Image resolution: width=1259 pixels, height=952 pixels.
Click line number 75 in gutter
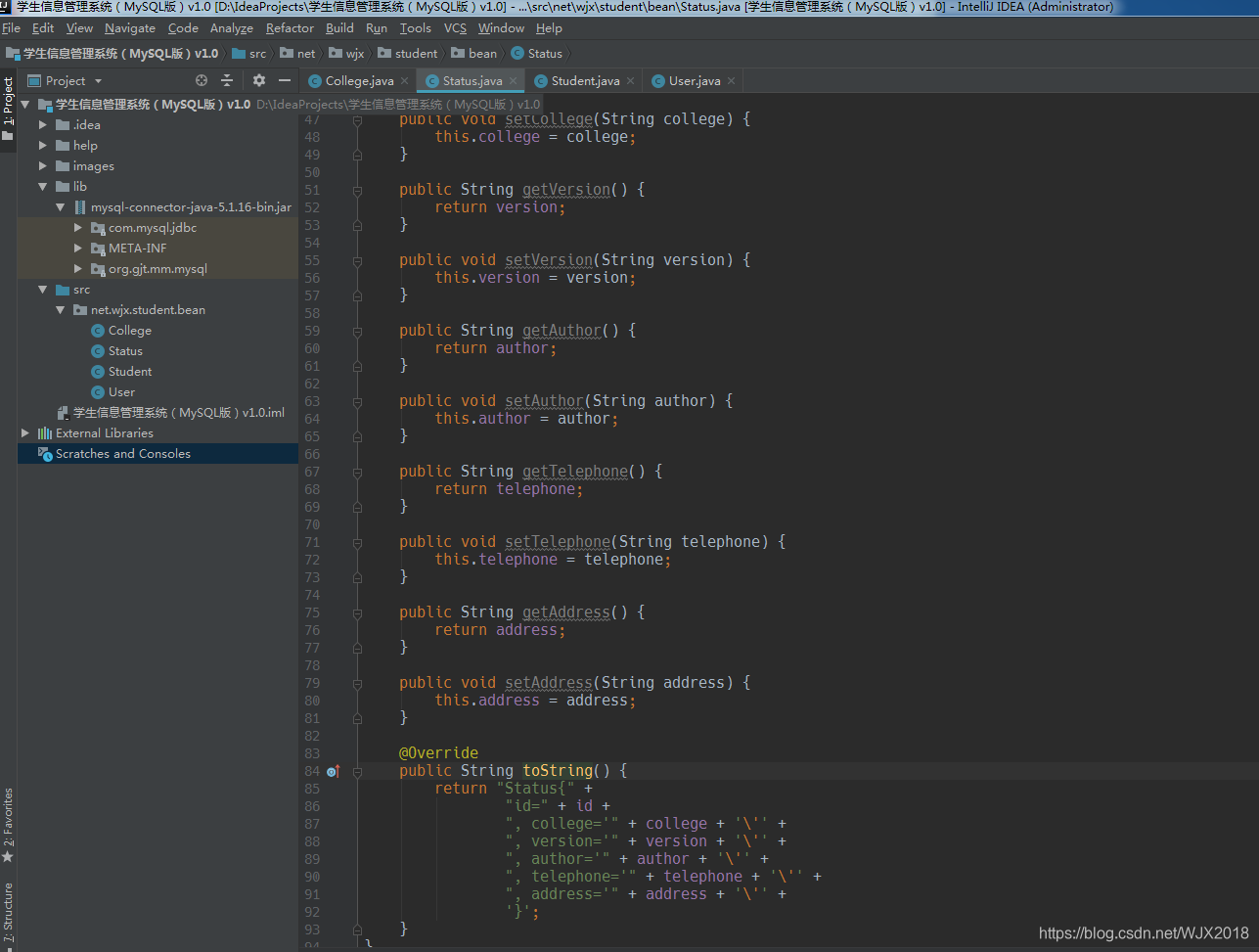[x=312, y=612]
